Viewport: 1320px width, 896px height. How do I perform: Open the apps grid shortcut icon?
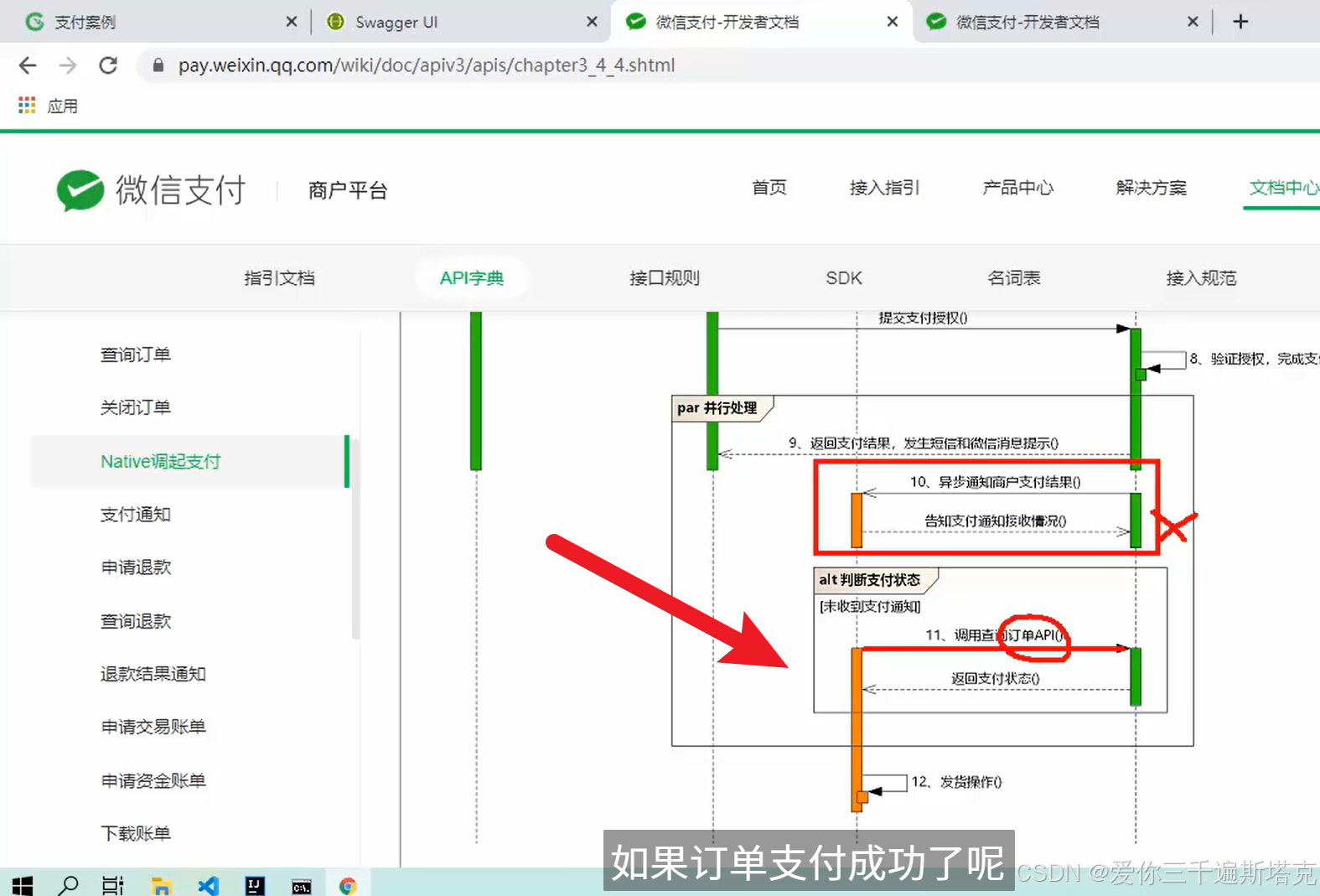tap(27, 106)
